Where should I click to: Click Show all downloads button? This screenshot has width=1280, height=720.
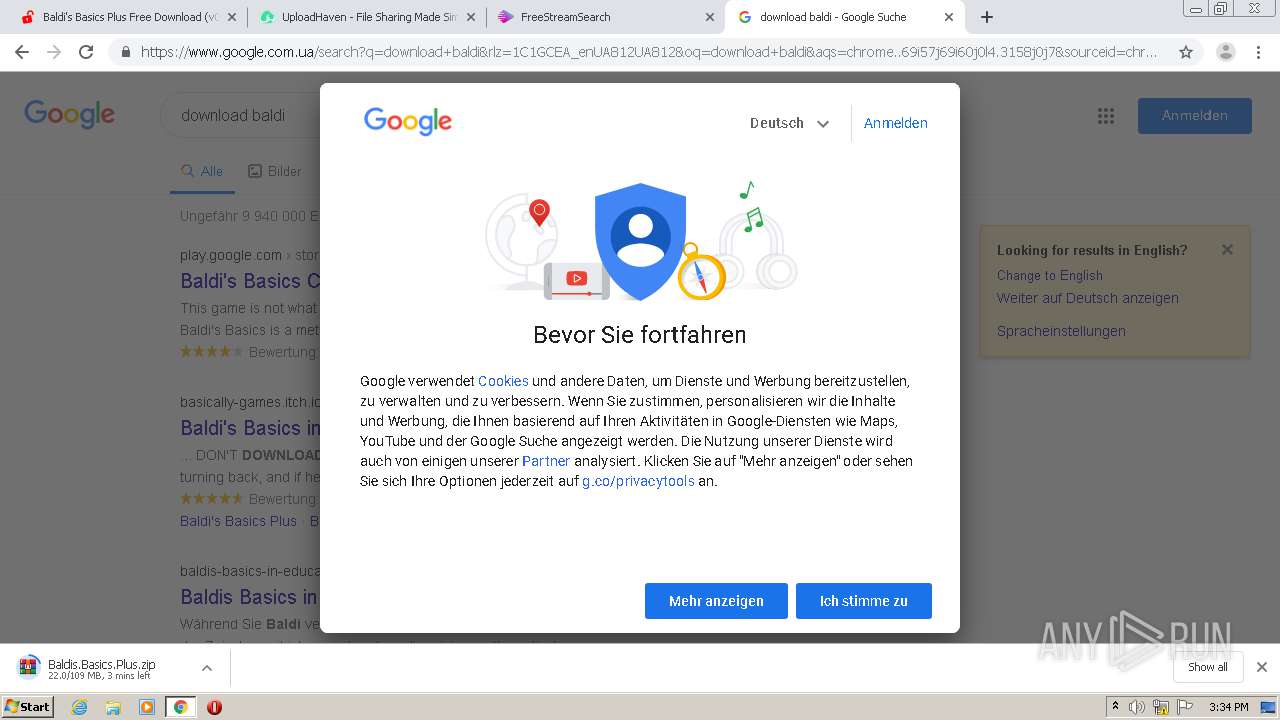coord(1208,667)
